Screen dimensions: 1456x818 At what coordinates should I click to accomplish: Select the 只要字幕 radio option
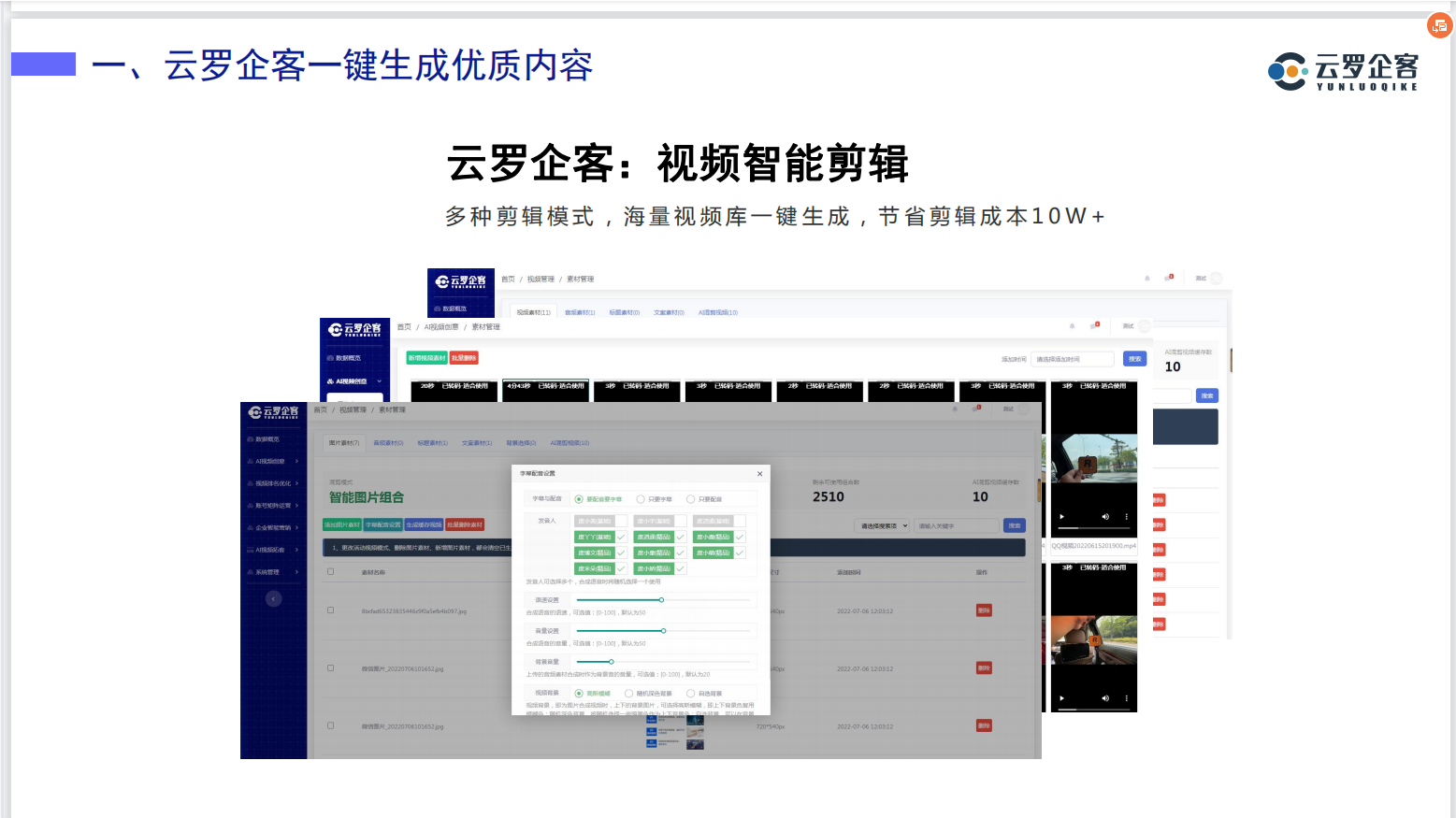655,499
